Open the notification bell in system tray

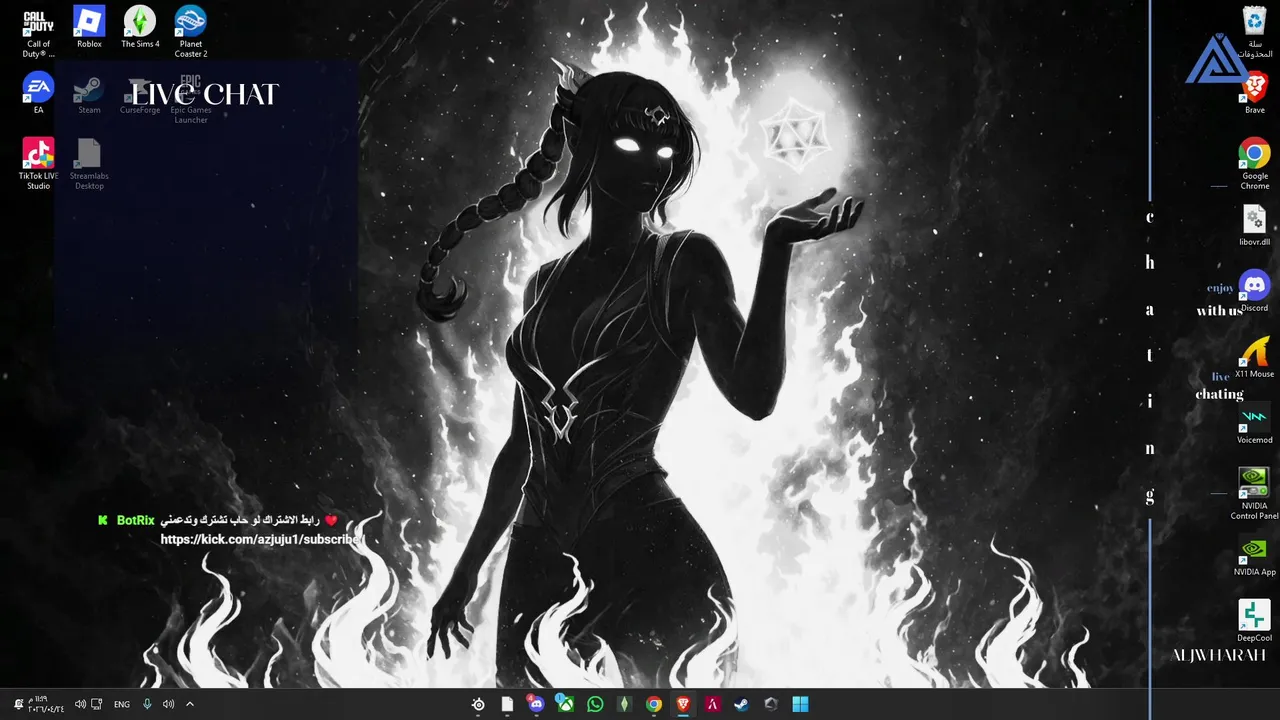(18, 704)
